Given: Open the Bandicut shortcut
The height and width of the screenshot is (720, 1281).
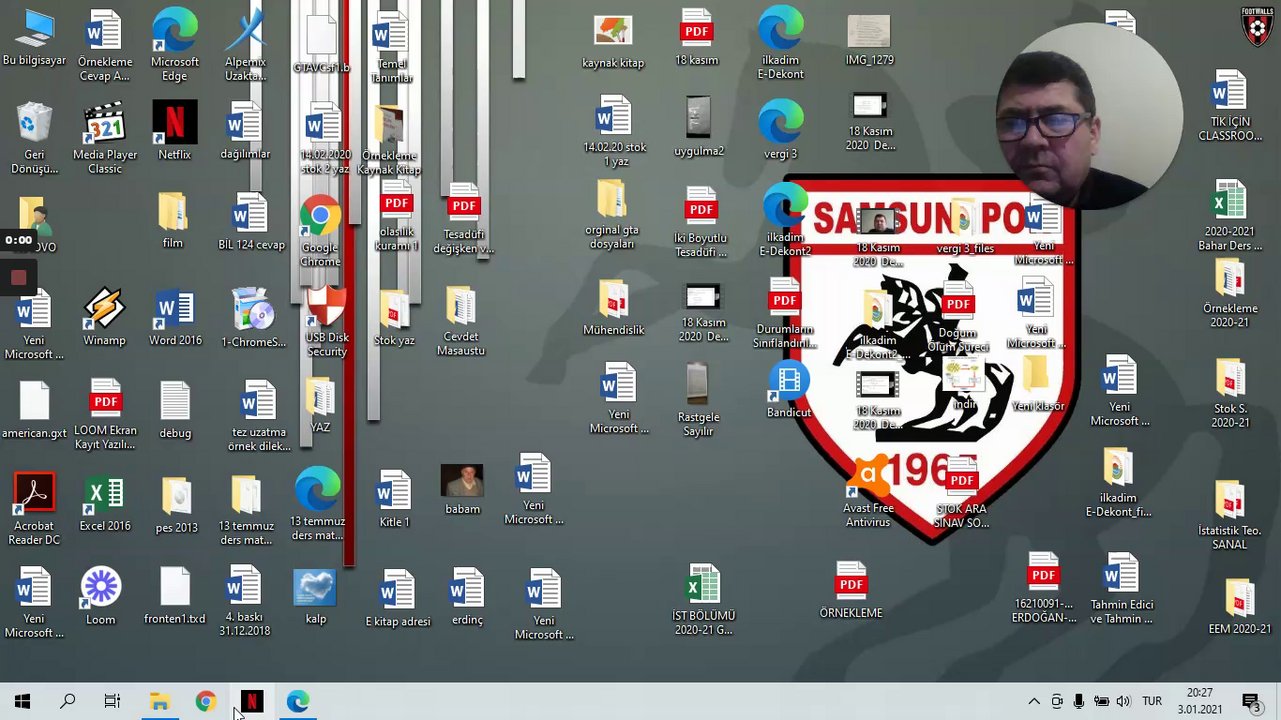Looking at the screenshot, I should (789, 390).
